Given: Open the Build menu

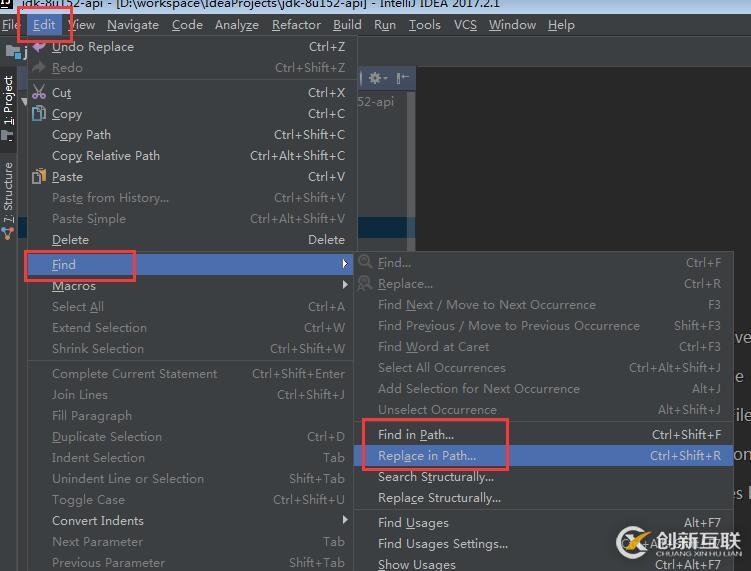Looking at the screenshot, I should (347, 25).
